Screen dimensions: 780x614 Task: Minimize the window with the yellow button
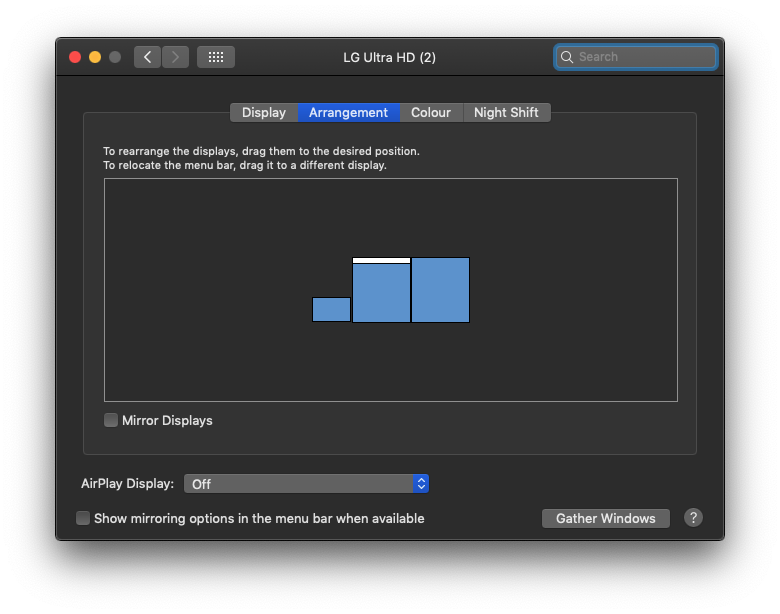pos(95,57)
